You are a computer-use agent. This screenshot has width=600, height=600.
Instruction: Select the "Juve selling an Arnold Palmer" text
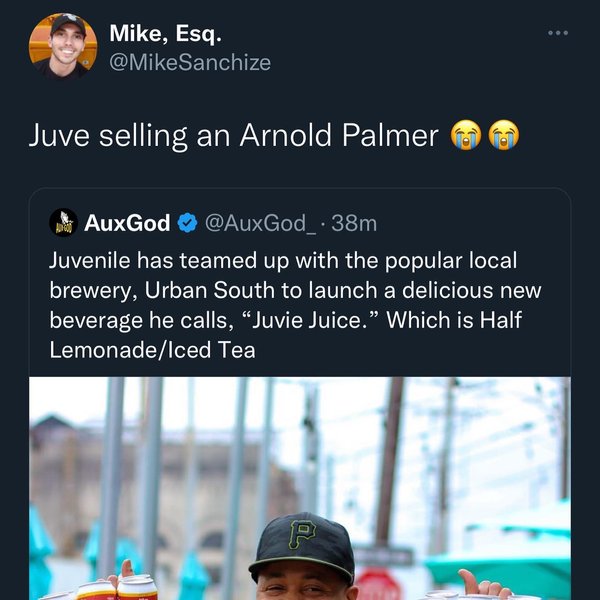tap(233, 135)
